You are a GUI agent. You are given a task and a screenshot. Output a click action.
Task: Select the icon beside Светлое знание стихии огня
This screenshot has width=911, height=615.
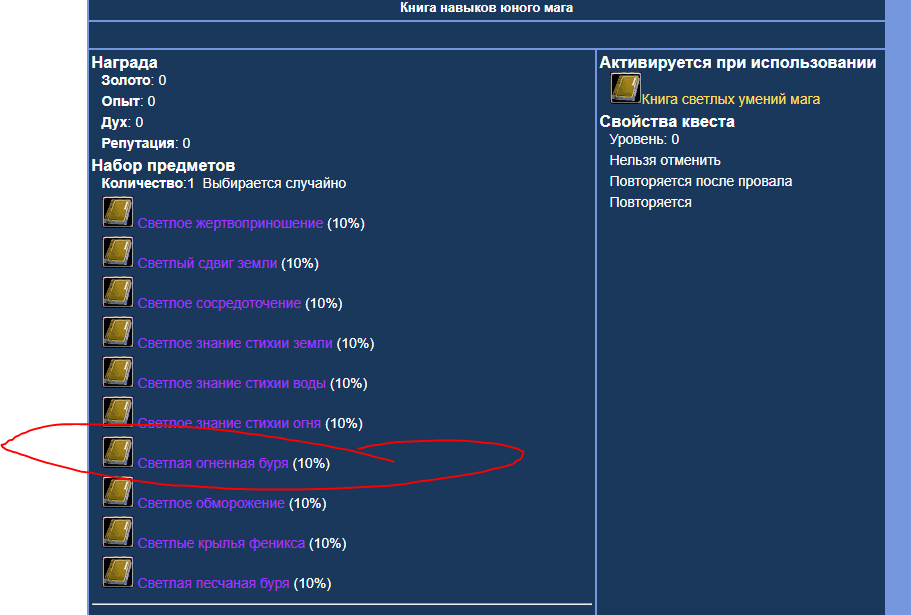pos(118,412)
